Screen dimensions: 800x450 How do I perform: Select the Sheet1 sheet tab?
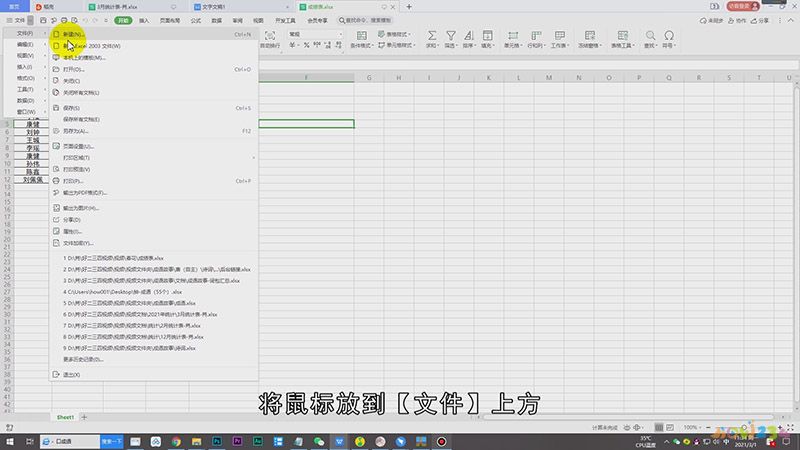point(65,417)
